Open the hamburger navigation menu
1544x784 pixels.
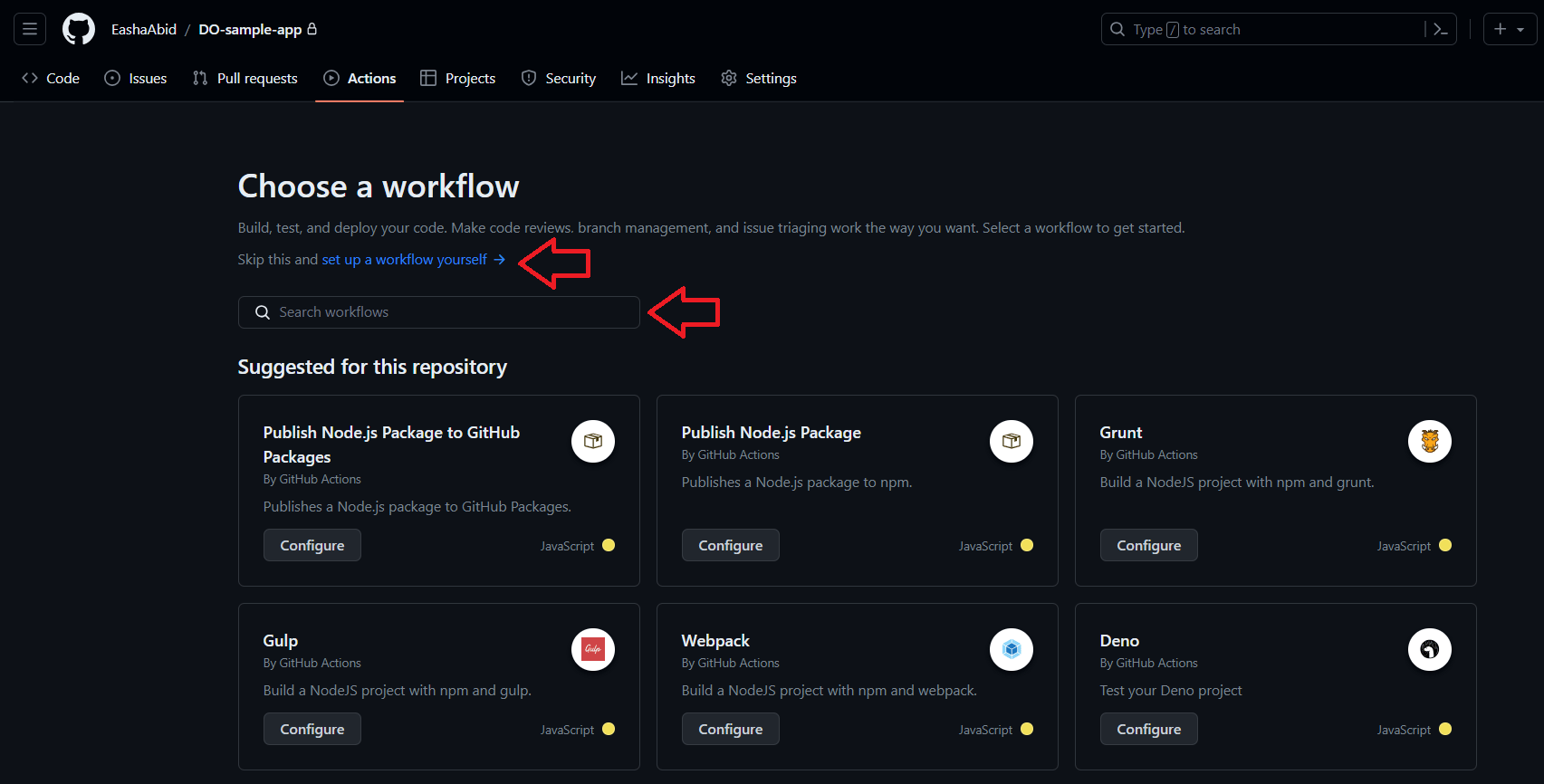(x=30, y=29)
